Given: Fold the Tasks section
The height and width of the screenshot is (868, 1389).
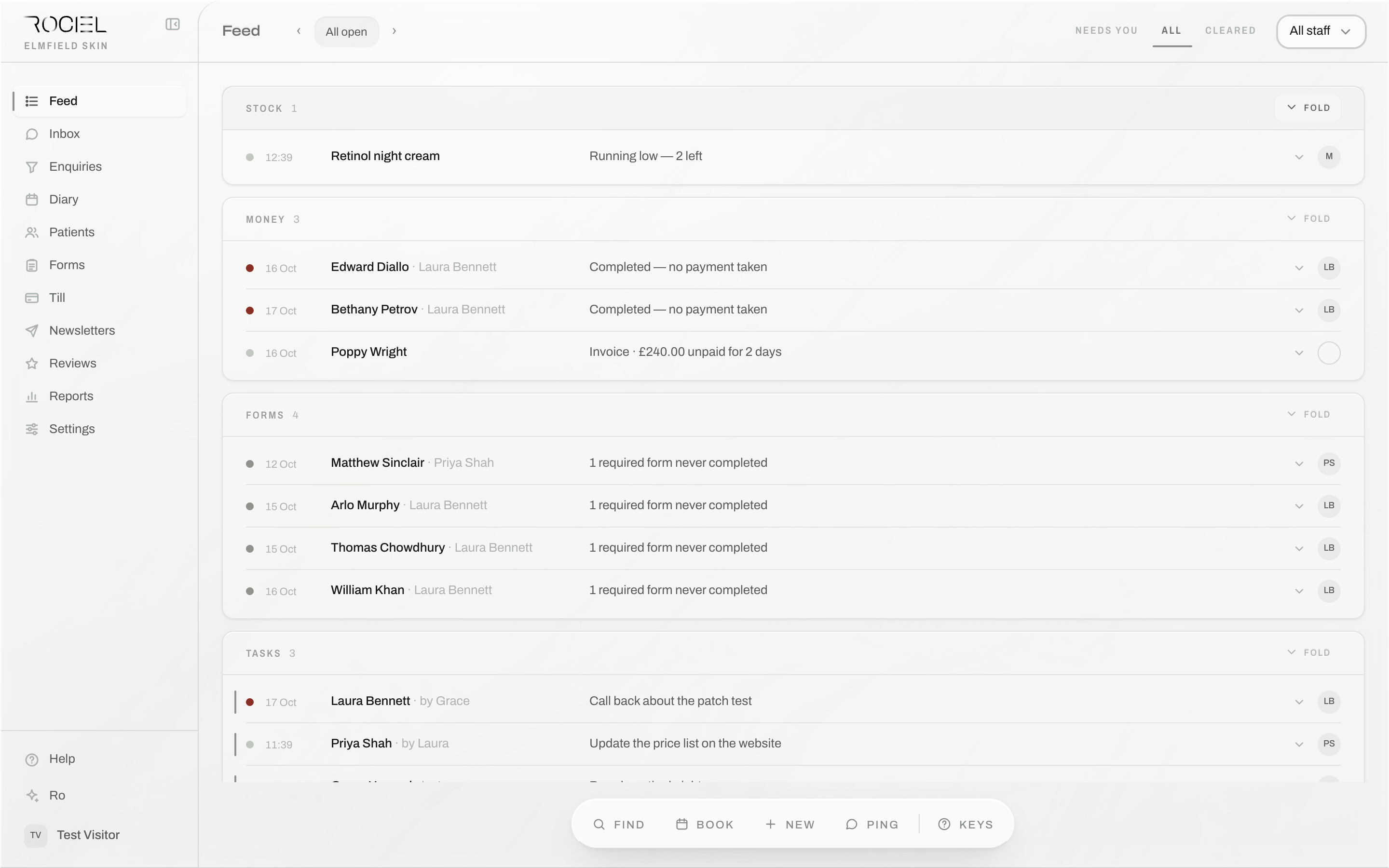Looking at the screenshot, I should coord(1308,653).
